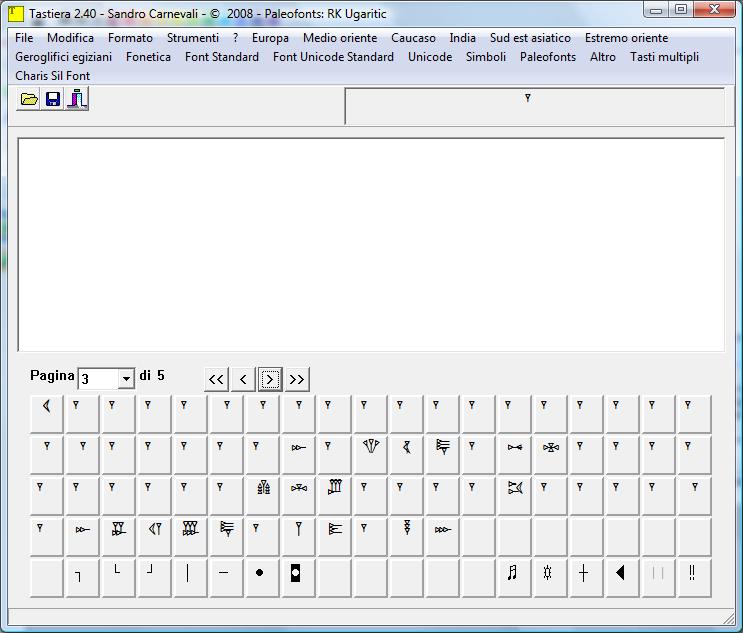Insert the four-wedge cross glyph
The height and width of the screenshot is (633, 743).
551,455
